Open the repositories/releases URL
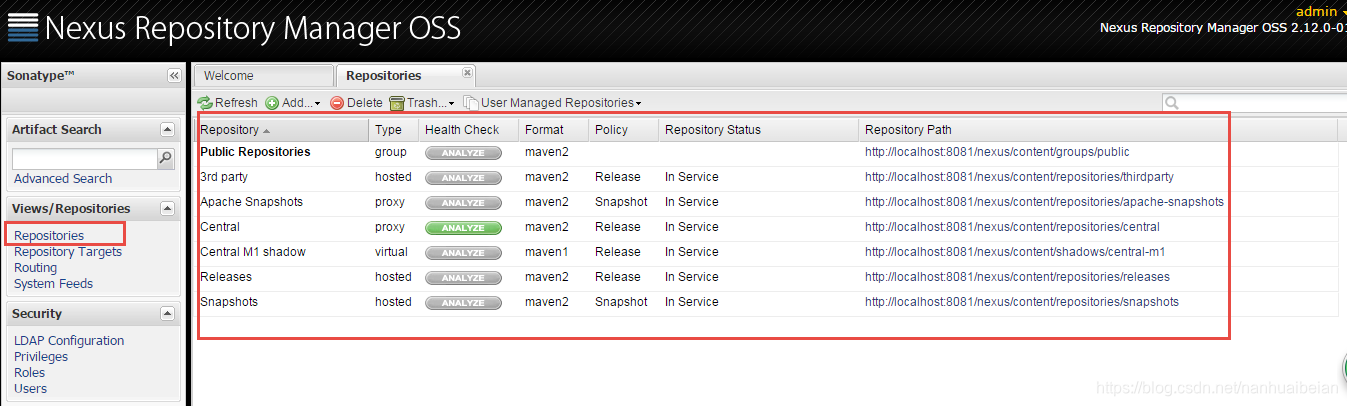The height and width of the screenshot is (406, 1347). [x=1017, y=278]
